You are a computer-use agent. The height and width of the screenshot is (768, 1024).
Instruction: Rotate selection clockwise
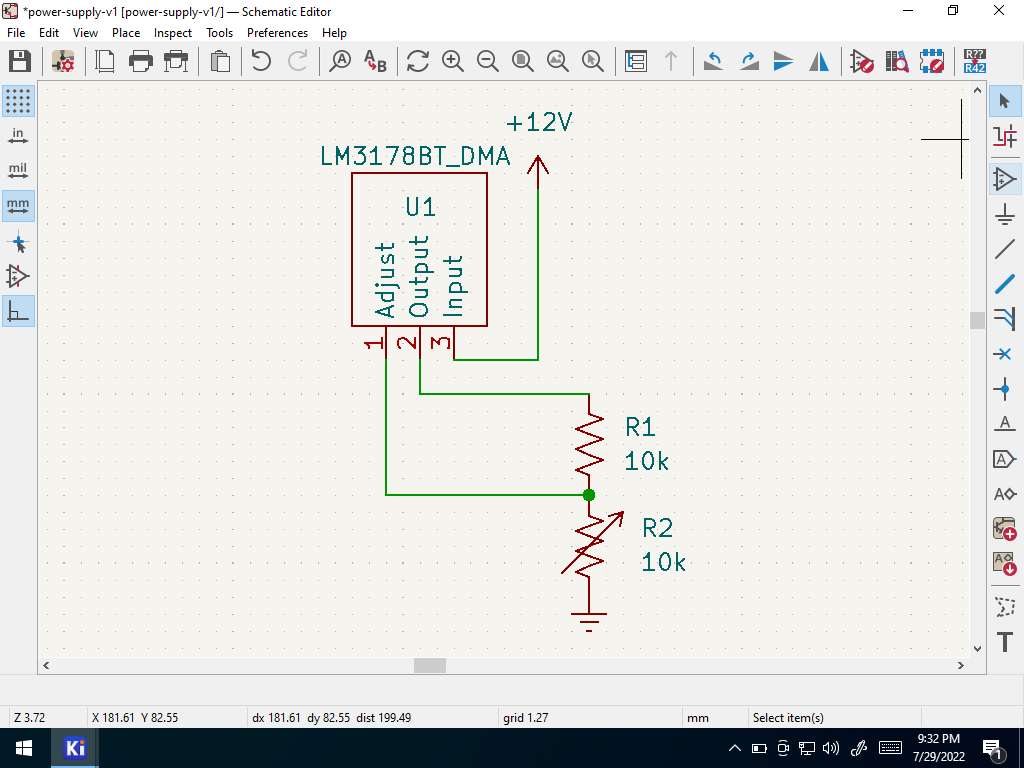749,61
